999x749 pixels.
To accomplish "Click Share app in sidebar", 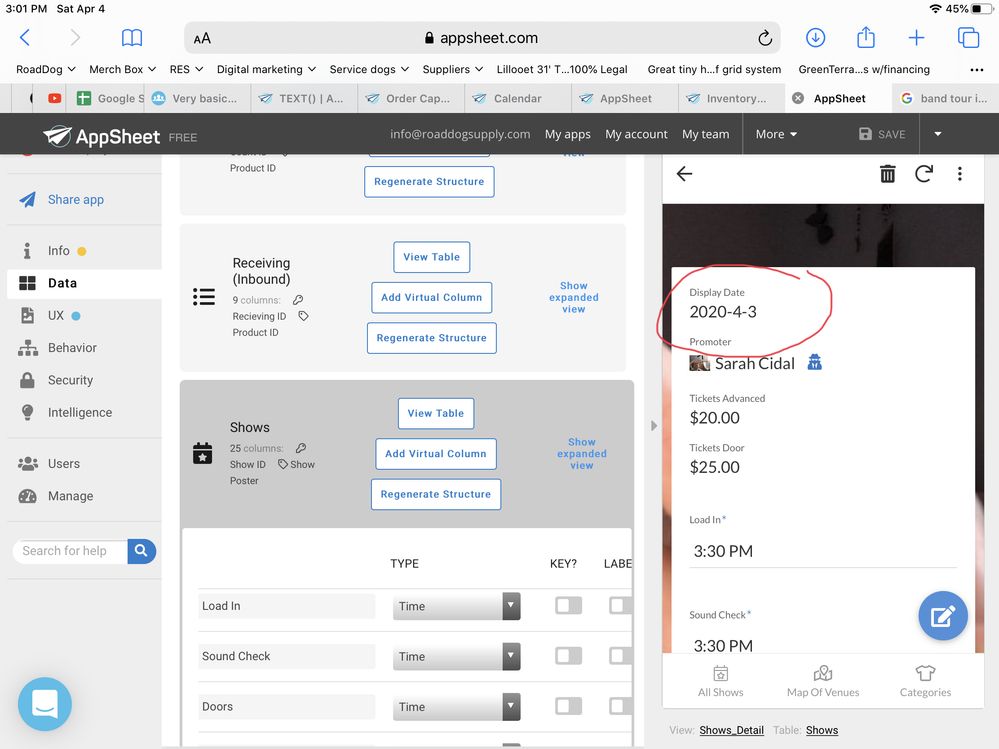I will coord(75,199).
